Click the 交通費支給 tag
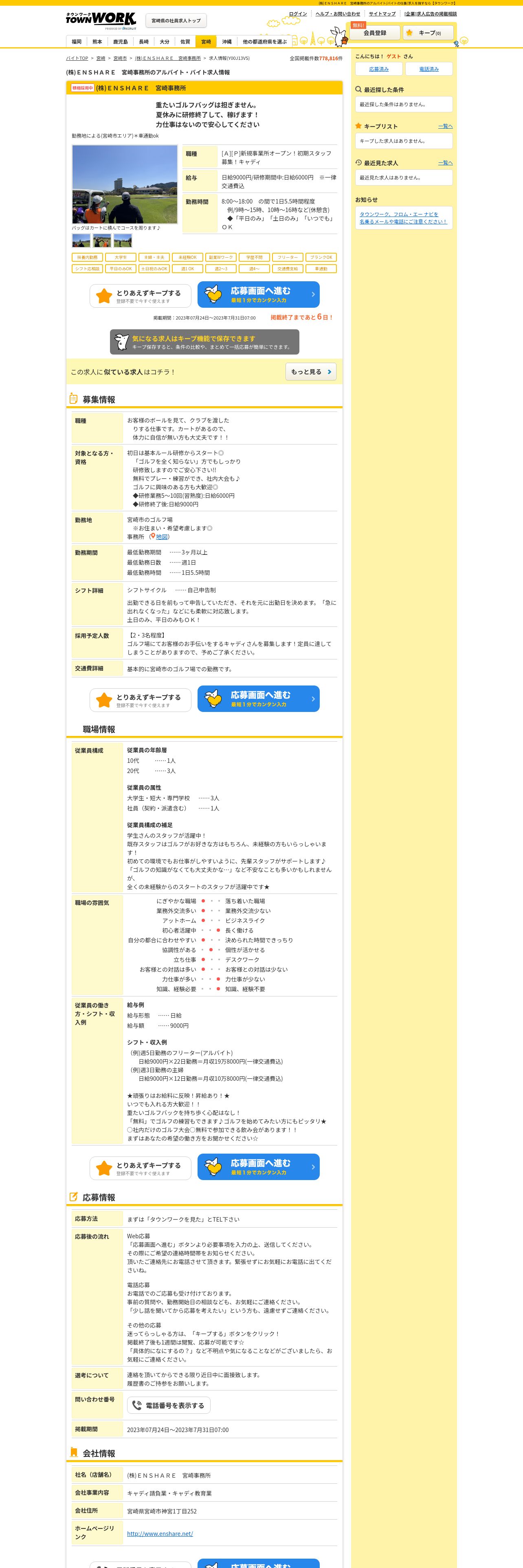Viewport: 523px width, 1568px height. 288,268
